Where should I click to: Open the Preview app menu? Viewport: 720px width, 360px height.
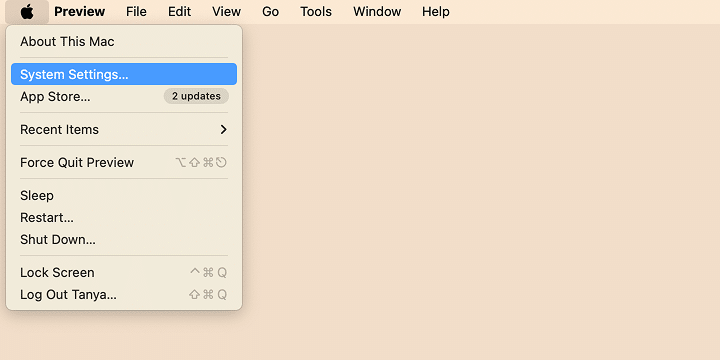click(x=79, y=11)
